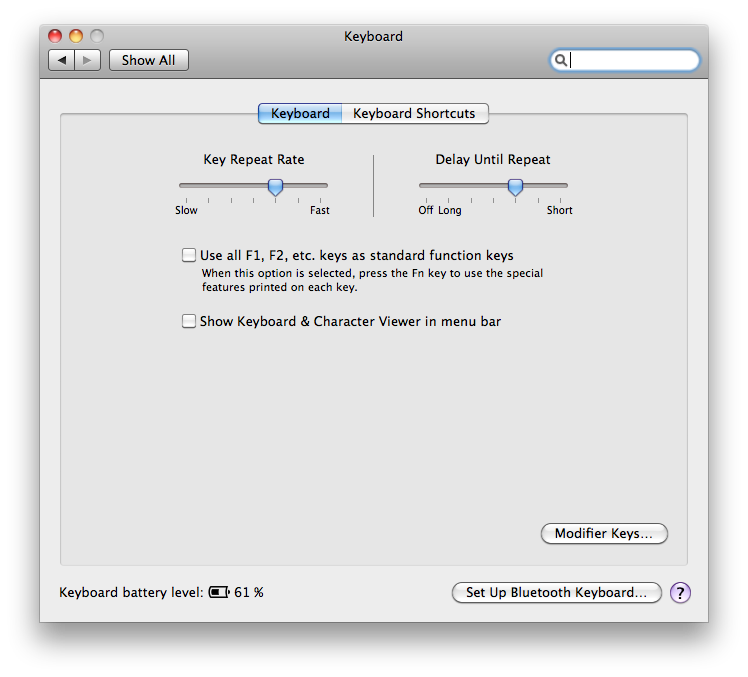The width and height of the screenshot is (748, 677).
Task: Click the keyboard battery level icon
Action: [x=219, y=592]
